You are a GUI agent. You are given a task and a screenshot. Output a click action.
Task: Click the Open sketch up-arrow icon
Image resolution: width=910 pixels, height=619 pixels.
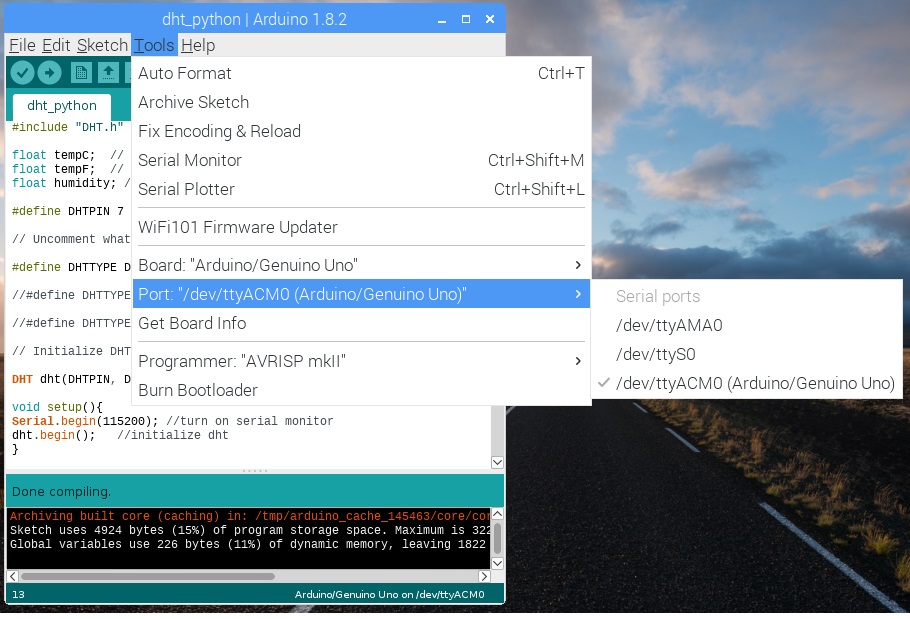(x=108, y=73)
